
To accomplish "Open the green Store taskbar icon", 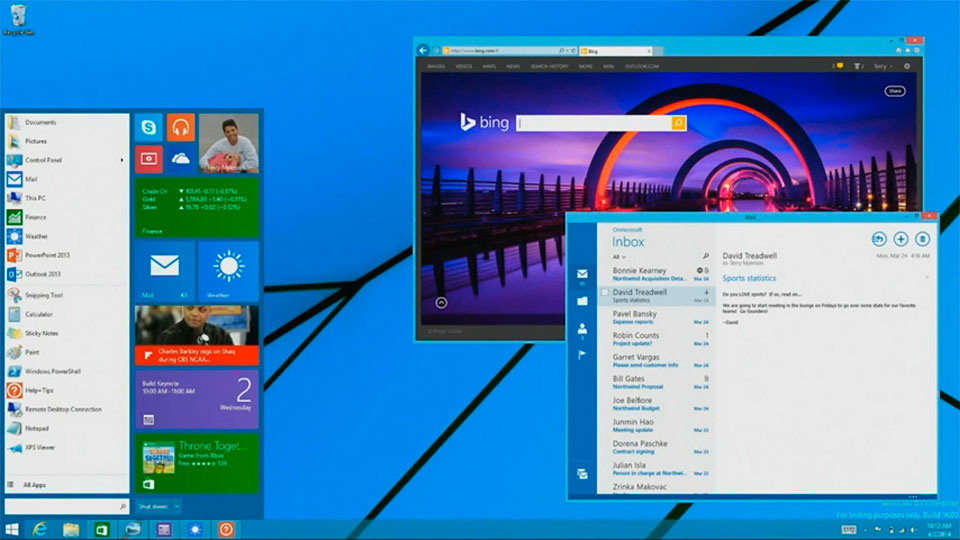I will tap(102, 529).
